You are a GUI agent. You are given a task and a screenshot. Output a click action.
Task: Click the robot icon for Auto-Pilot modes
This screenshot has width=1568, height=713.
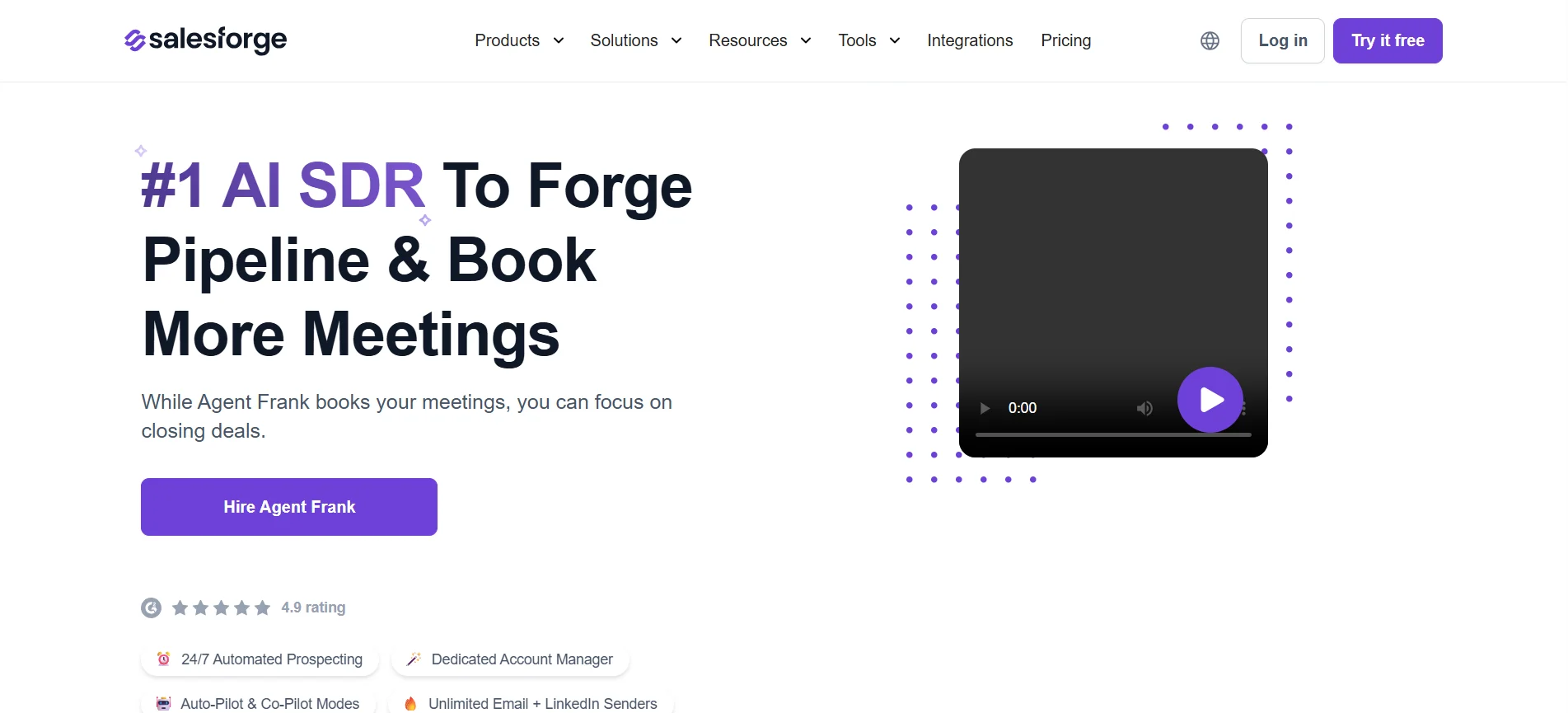[163, 704]
